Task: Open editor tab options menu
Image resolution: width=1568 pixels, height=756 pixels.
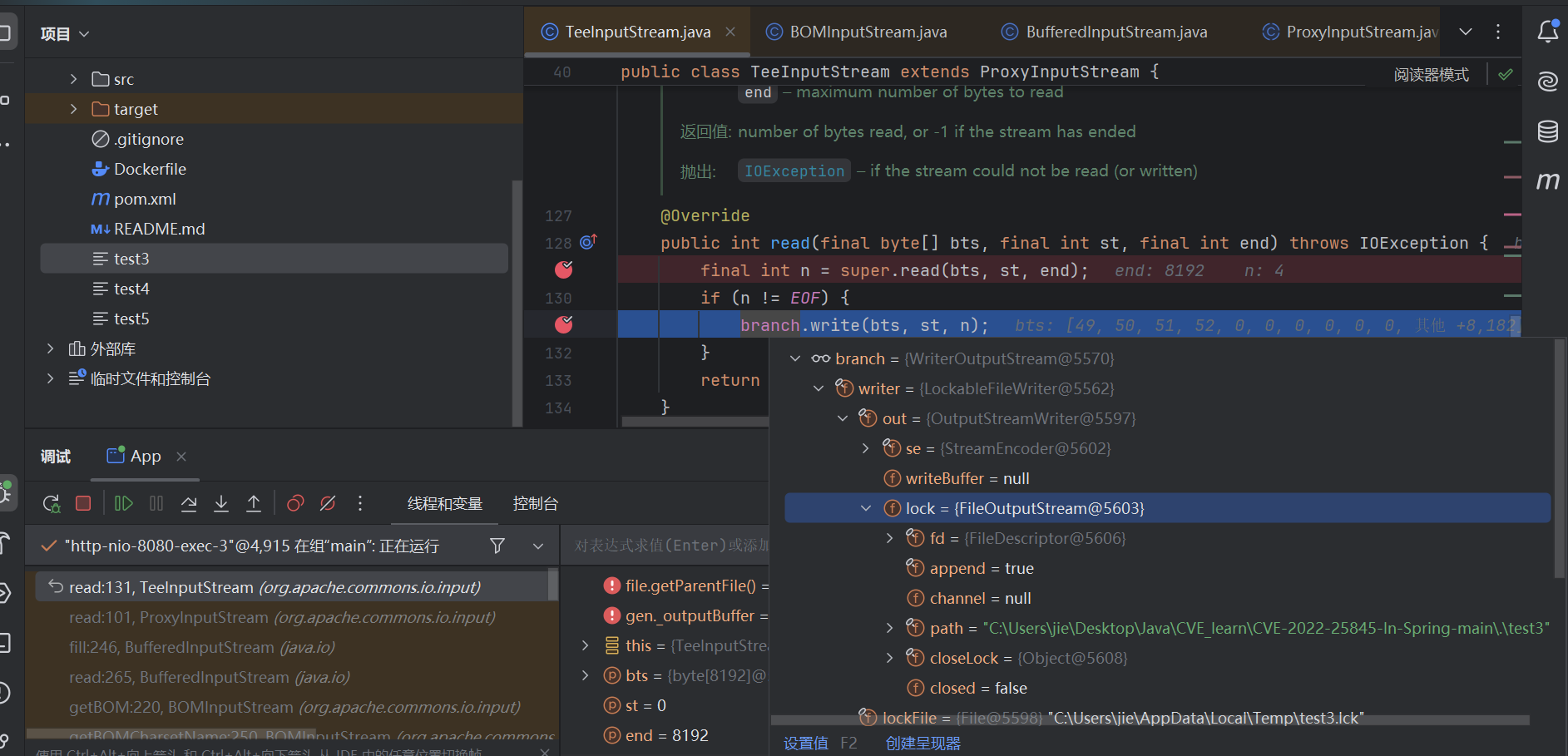Action: [x=1498, y=32]
